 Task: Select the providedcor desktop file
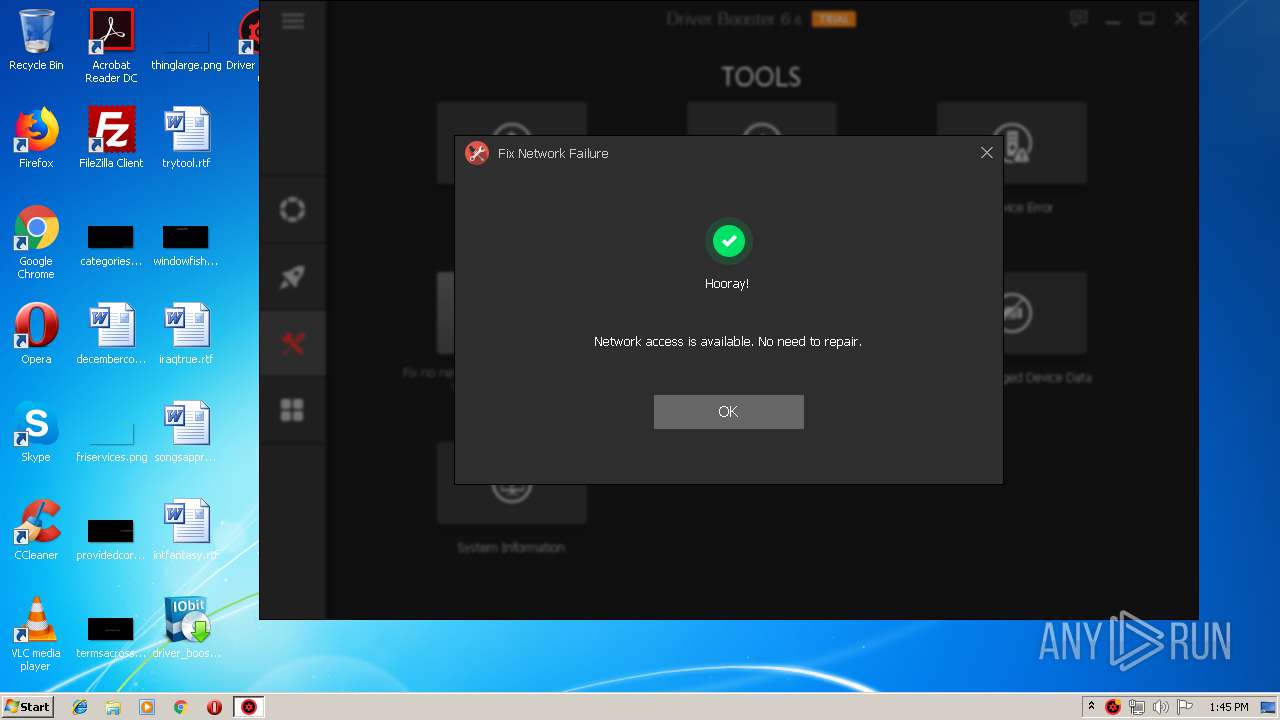111,540
